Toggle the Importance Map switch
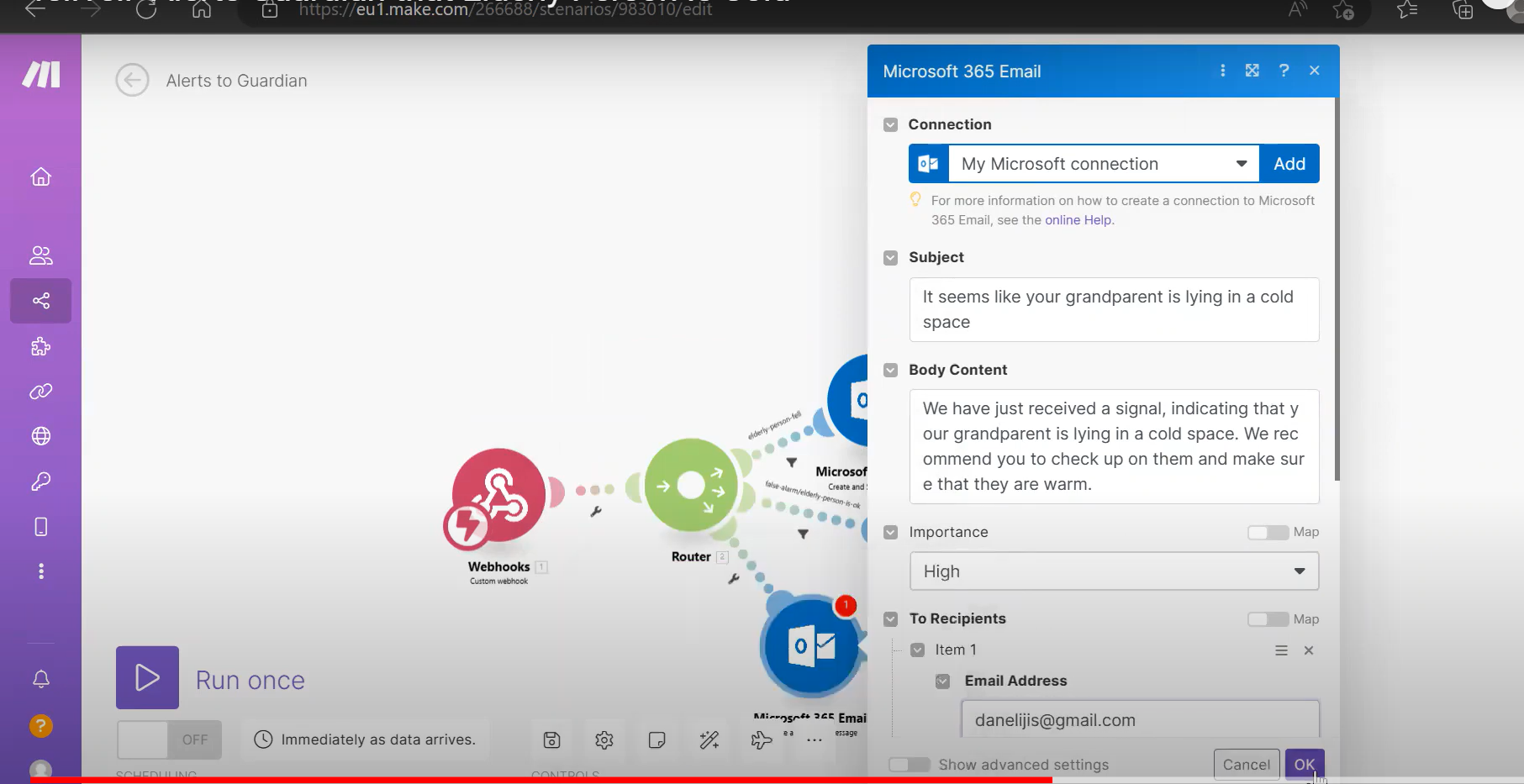The image size is (1524, 784). (1268, 532)
